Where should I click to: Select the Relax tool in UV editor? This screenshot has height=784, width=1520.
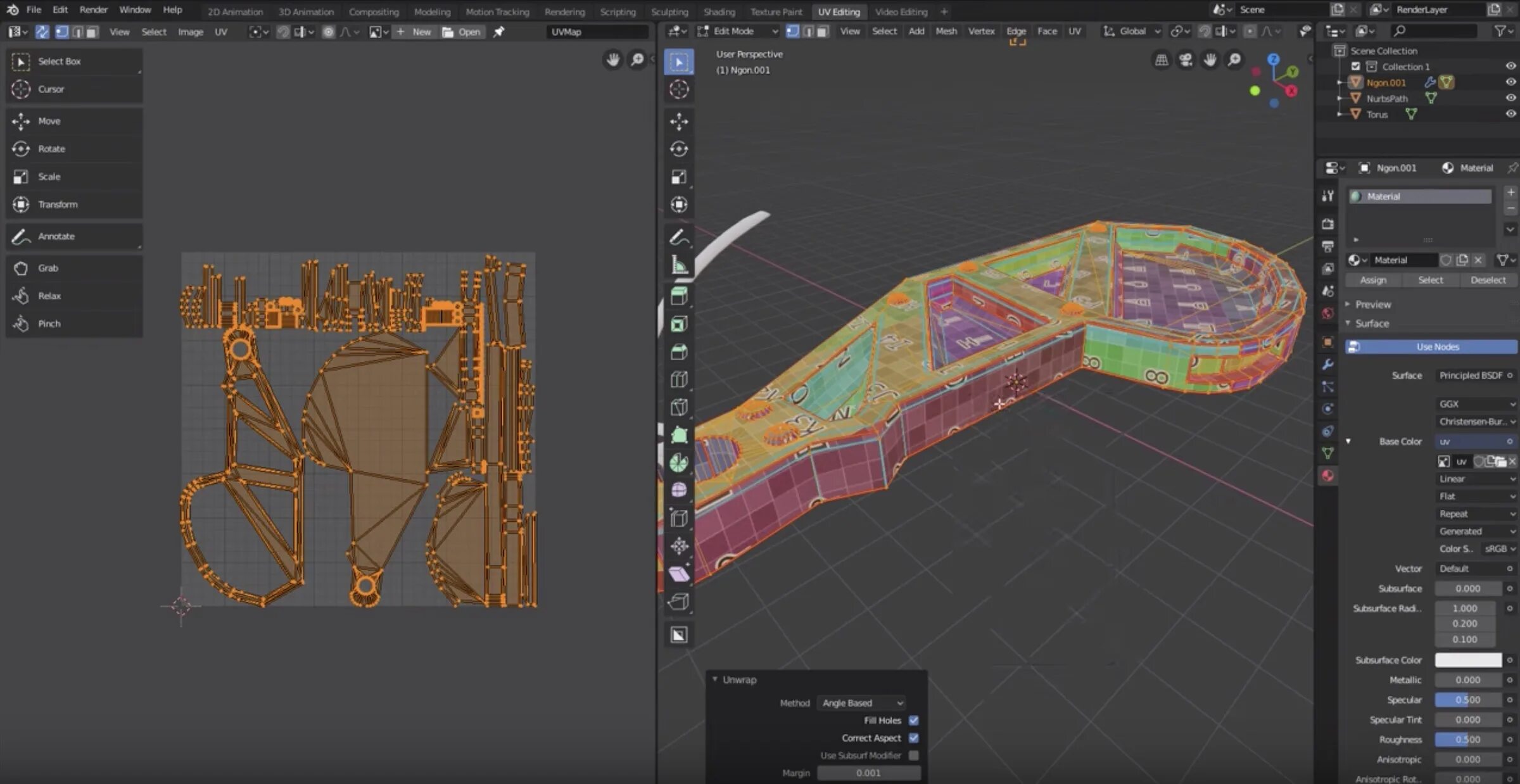49,296
